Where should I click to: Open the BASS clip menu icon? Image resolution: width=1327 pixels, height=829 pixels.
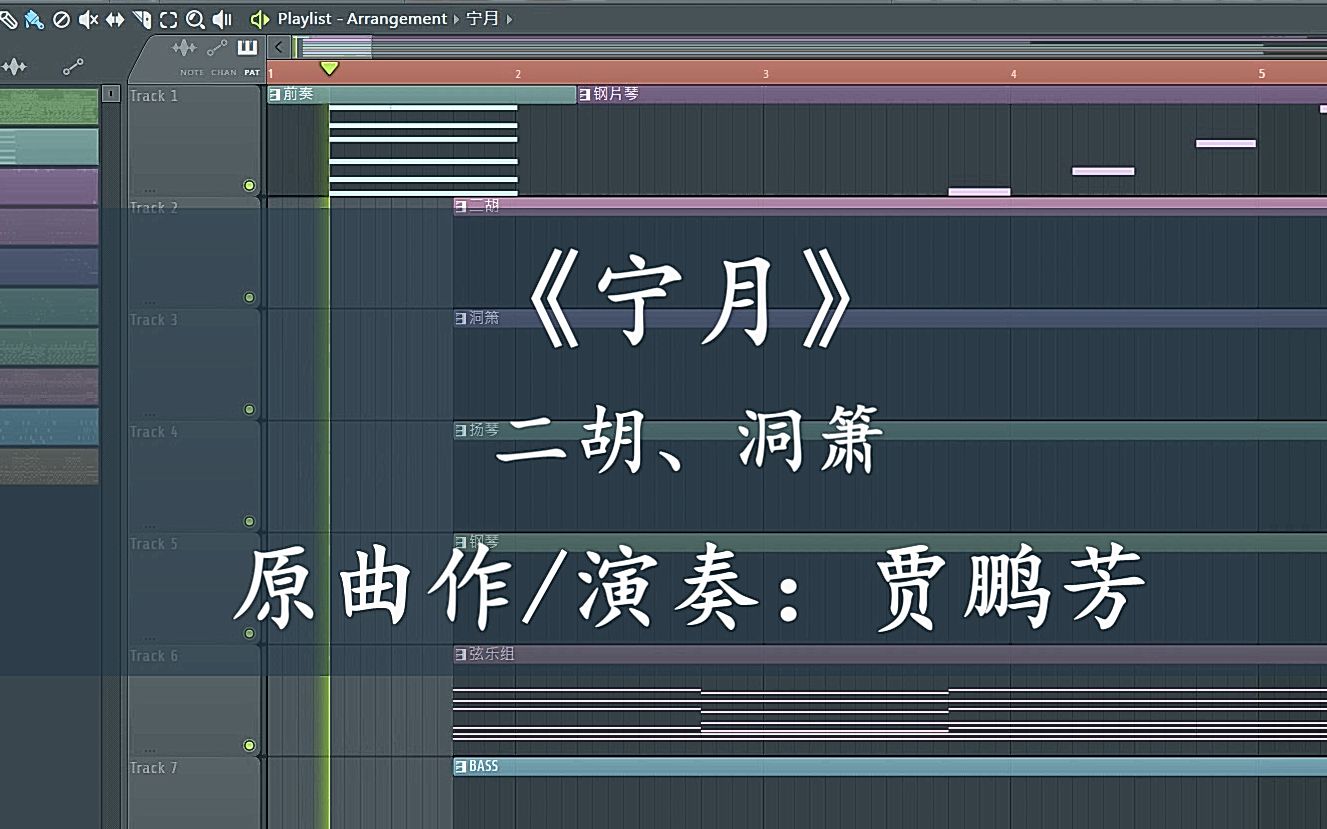pos(461,767)
